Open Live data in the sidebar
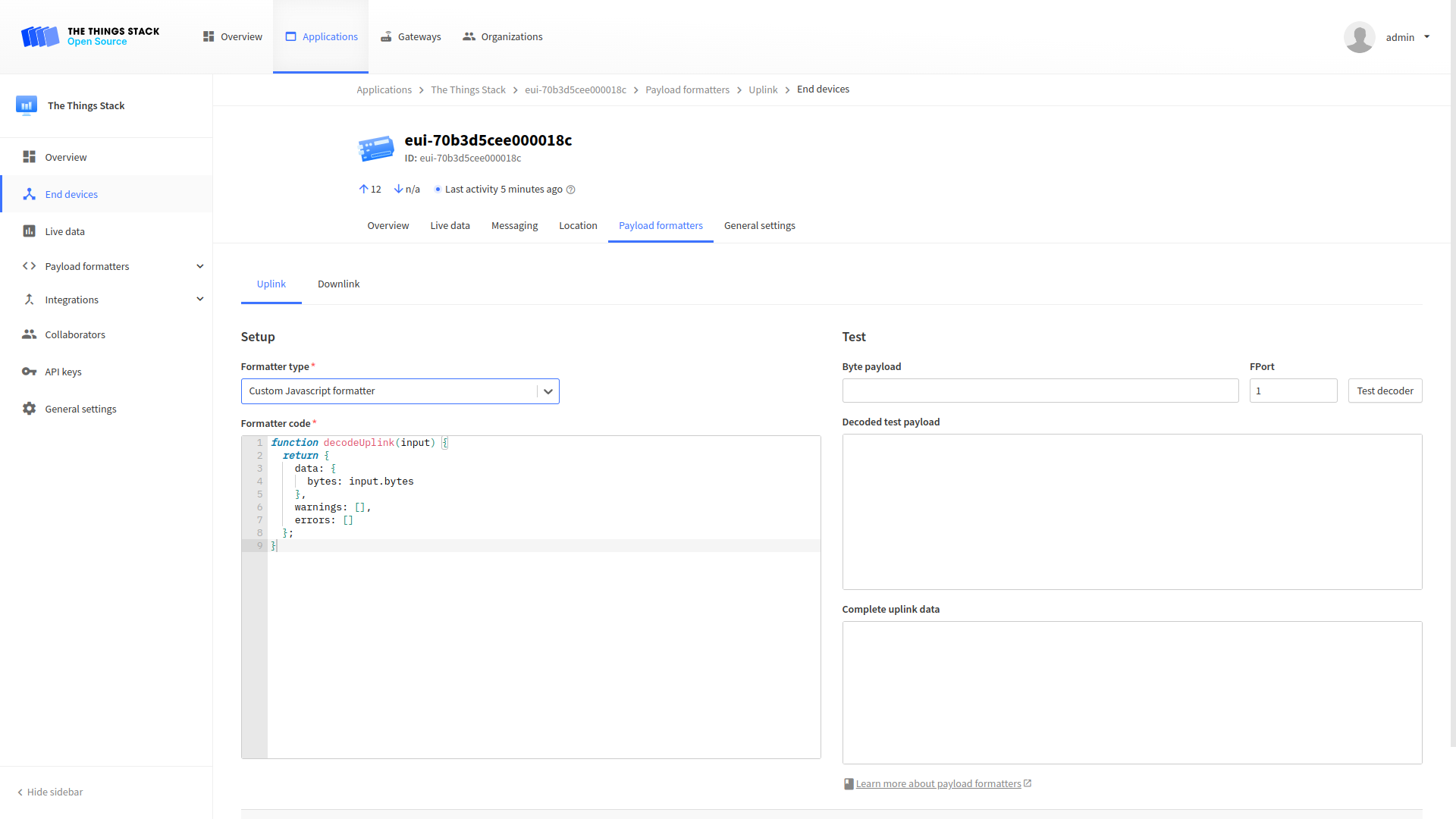The width and height of the screenshot is (1456, 819). point(106,231)
